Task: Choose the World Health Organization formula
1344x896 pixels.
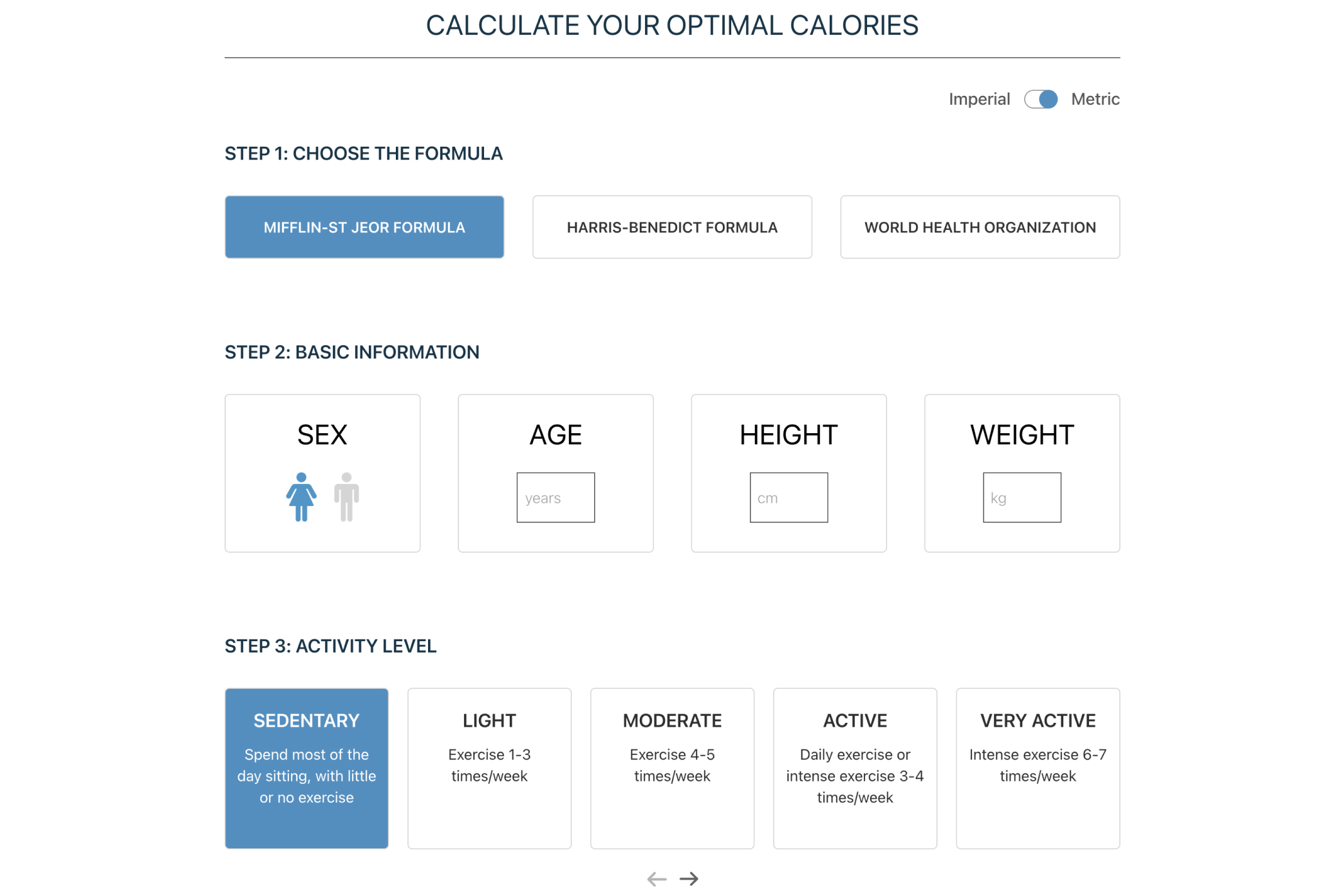Action: pyautogui.click(x=980, y=227)
